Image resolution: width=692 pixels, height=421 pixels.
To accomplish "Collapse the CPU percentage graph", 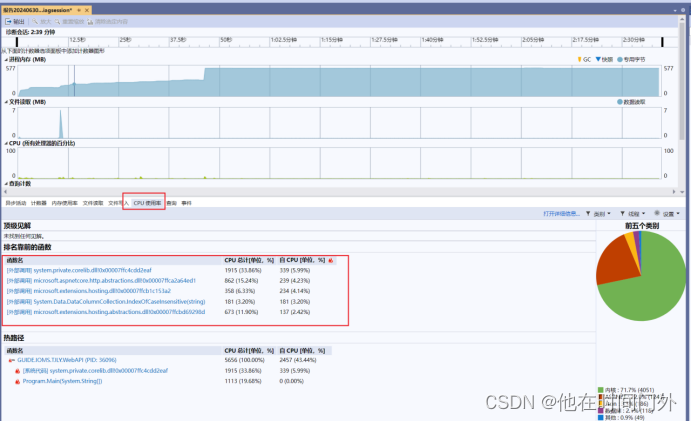I will click(6, 143).
